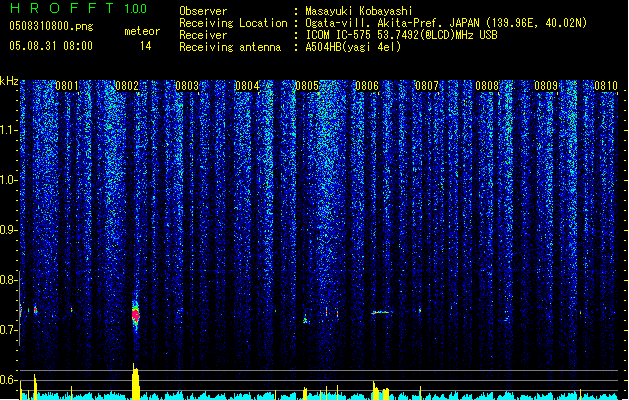This screenshot has height=400, width=629.
Task: Click the 0805 time marker
Action: tap(307, 86)
